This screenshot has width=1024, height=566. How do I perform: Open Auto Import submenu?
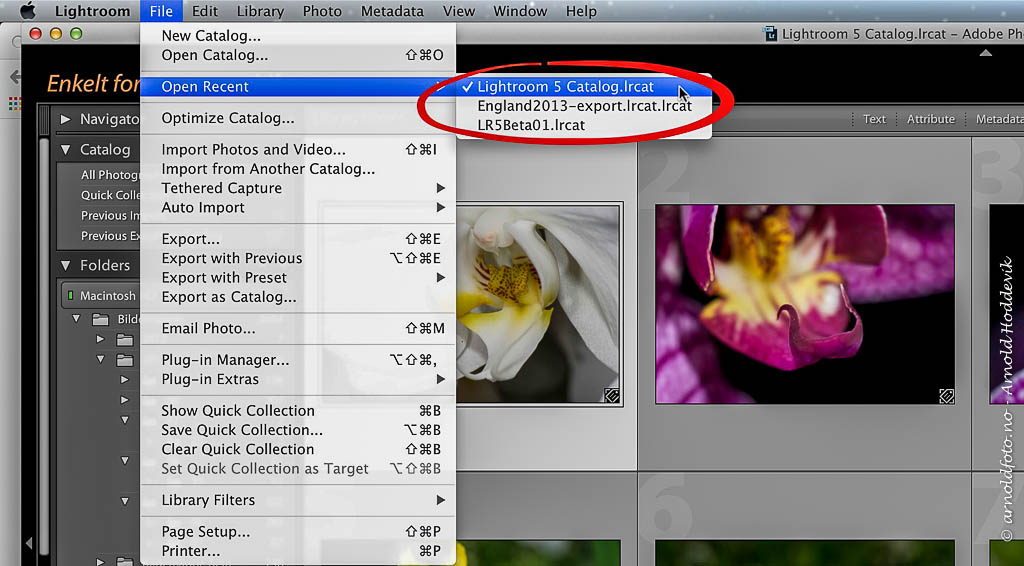pyautogui.click(x=298, y=208)
